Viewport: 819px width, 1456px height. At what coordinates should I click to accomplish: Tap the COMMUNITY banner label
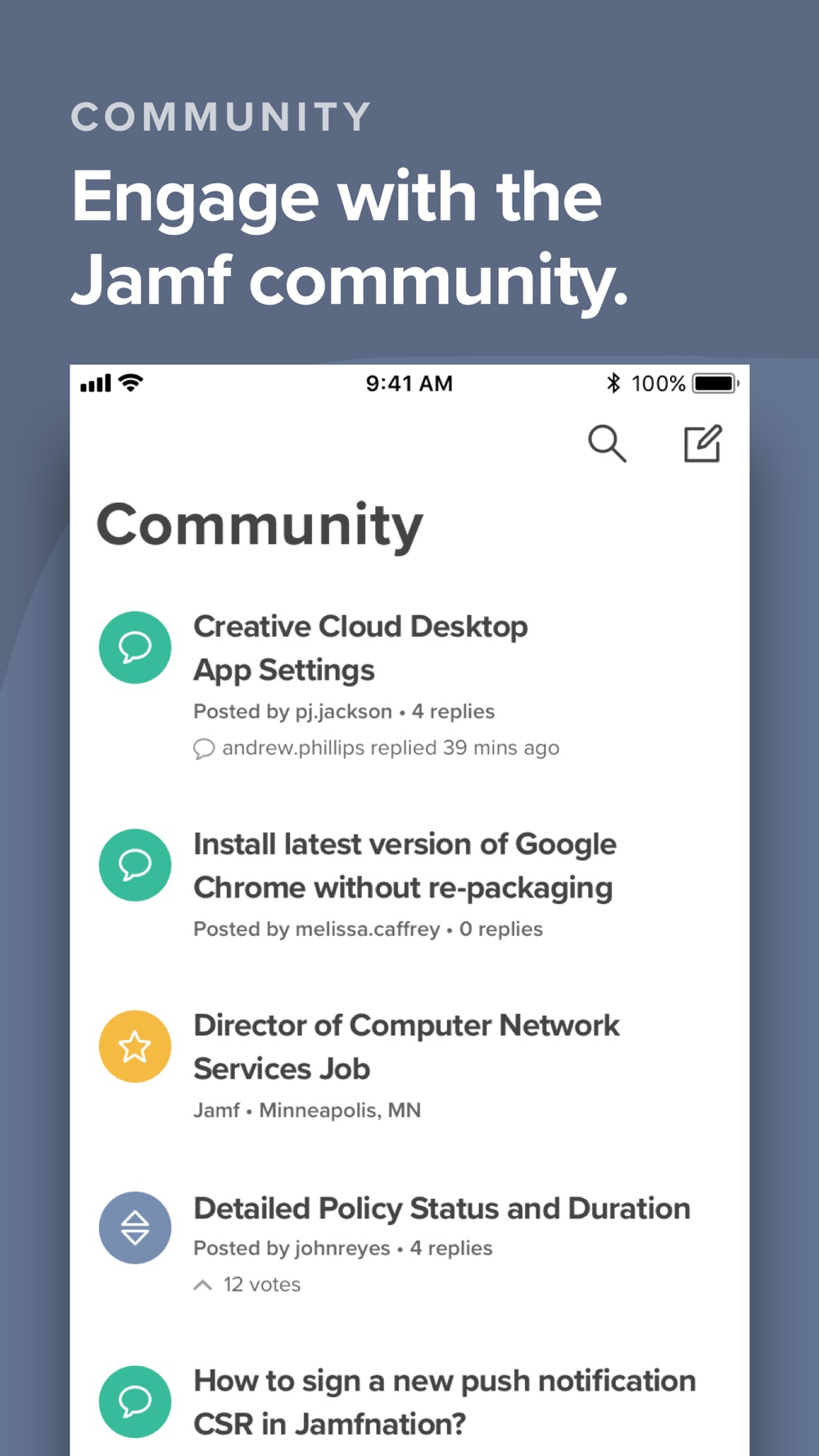pyautogui.click(x=221, y=116)
